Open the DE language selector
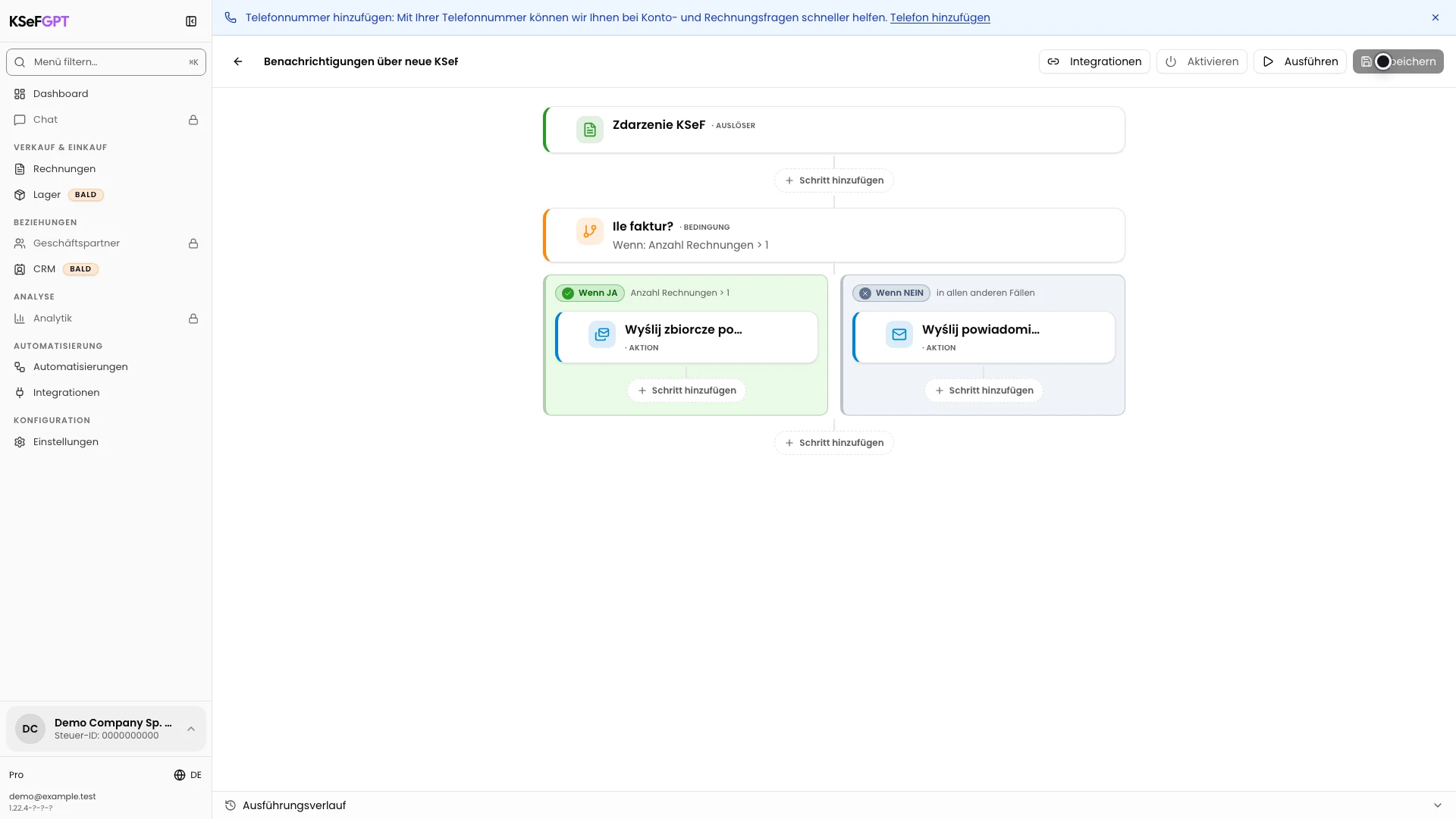The width and height of the screenshot is (1456, 819). 188,775
